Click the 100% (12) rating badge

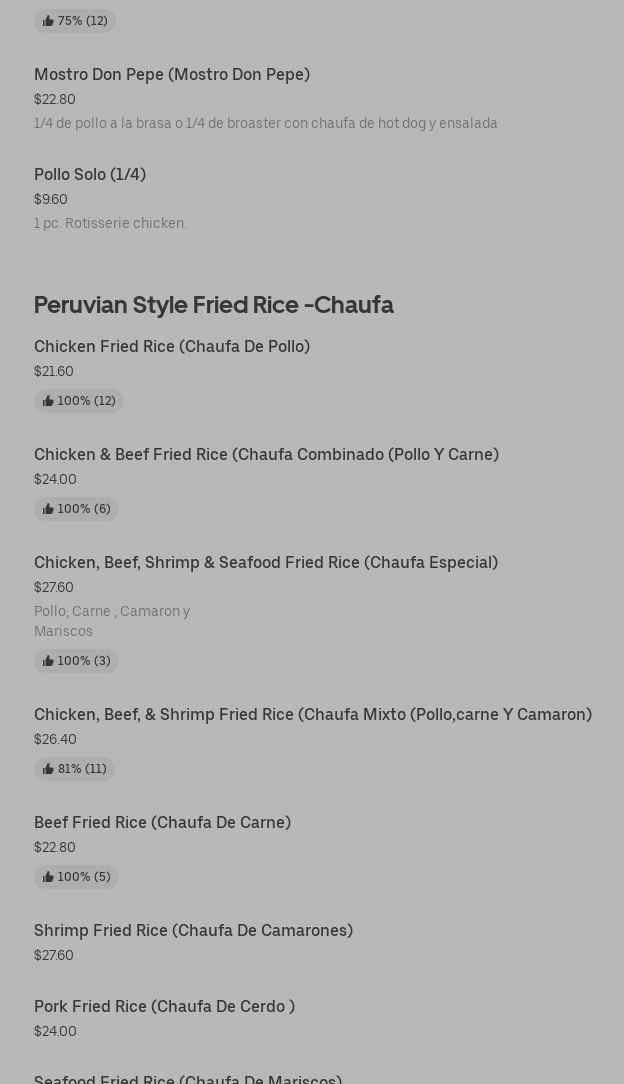click(79, 401)
